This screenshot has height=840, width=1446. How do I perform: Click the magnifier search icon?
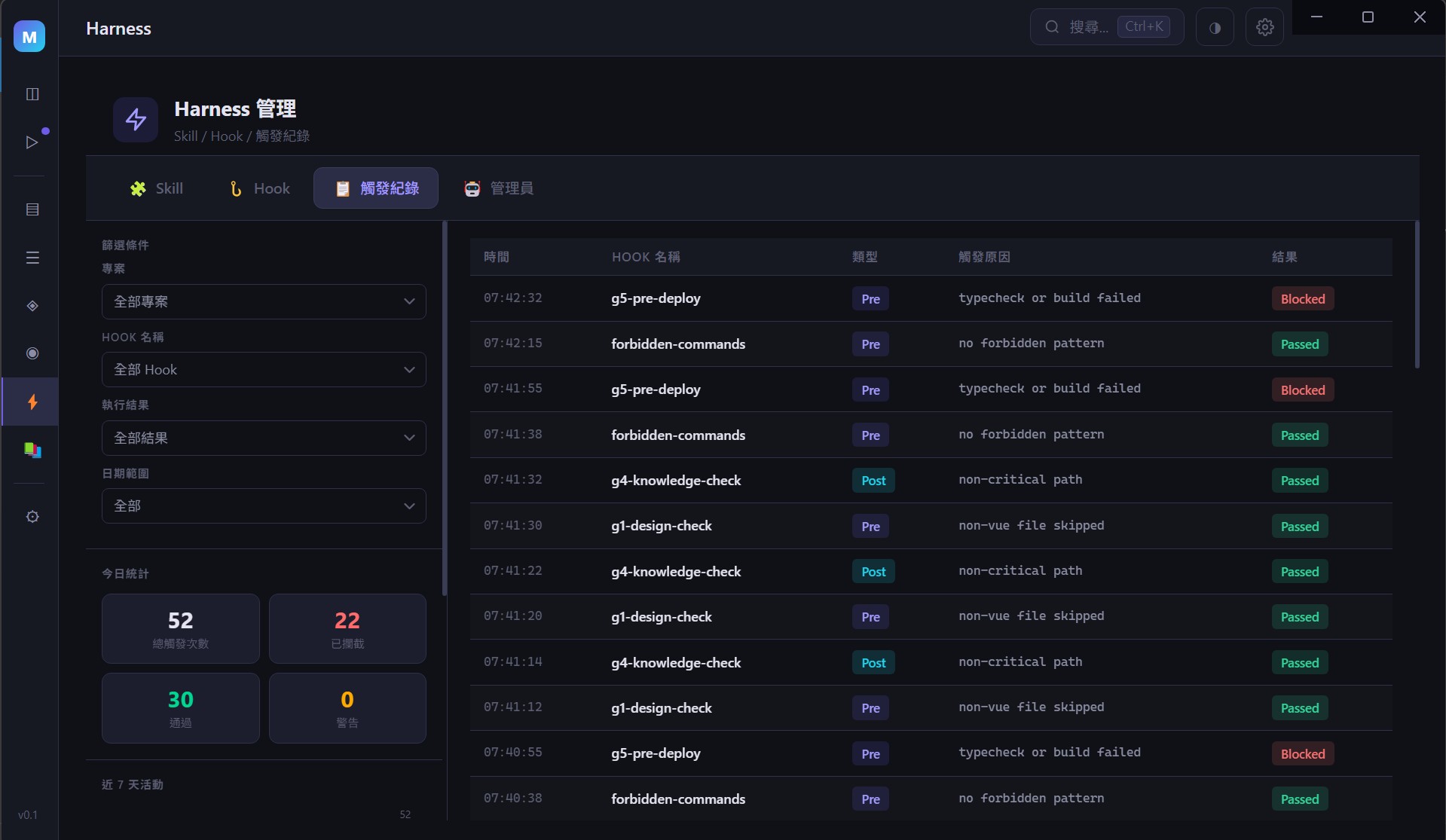(1052, 27)
